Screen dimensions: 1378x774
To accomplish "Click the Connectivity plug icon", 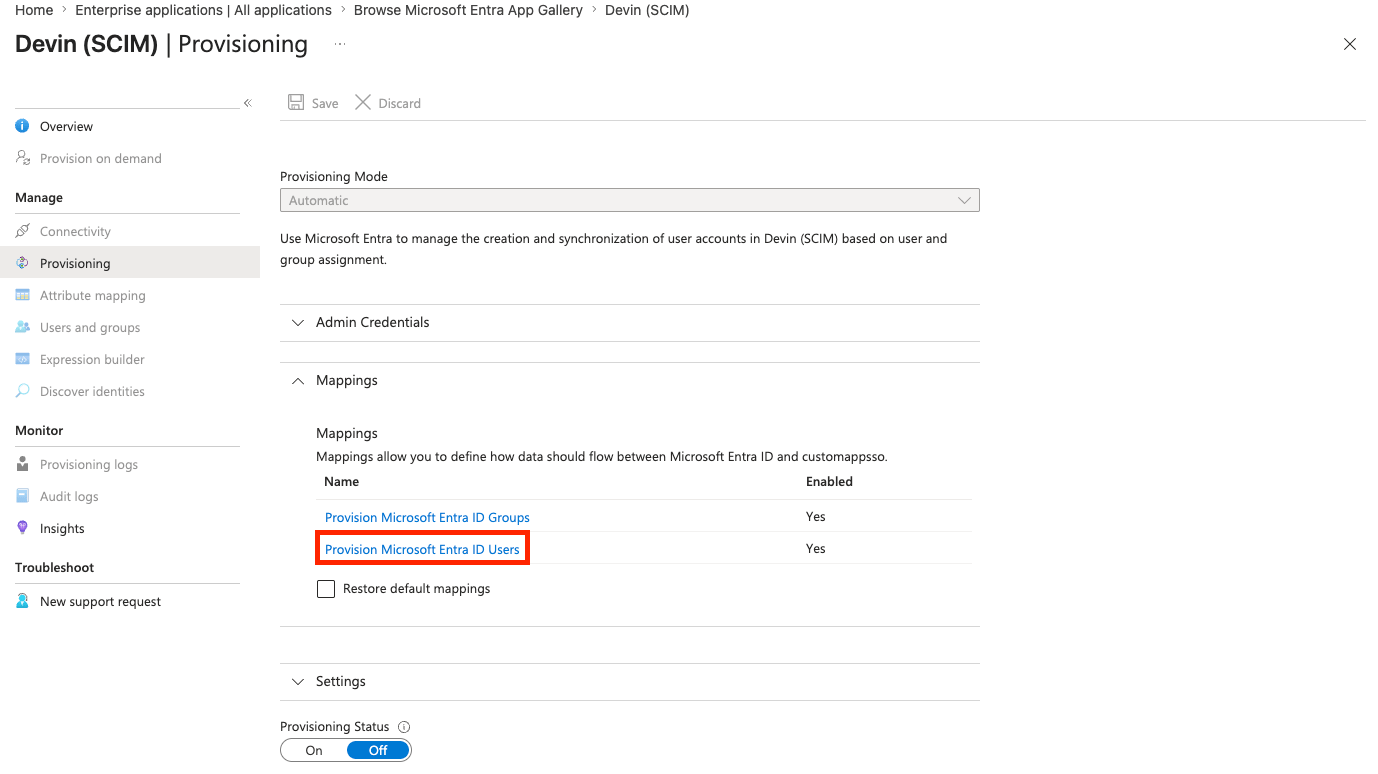I will pos(23,231).
